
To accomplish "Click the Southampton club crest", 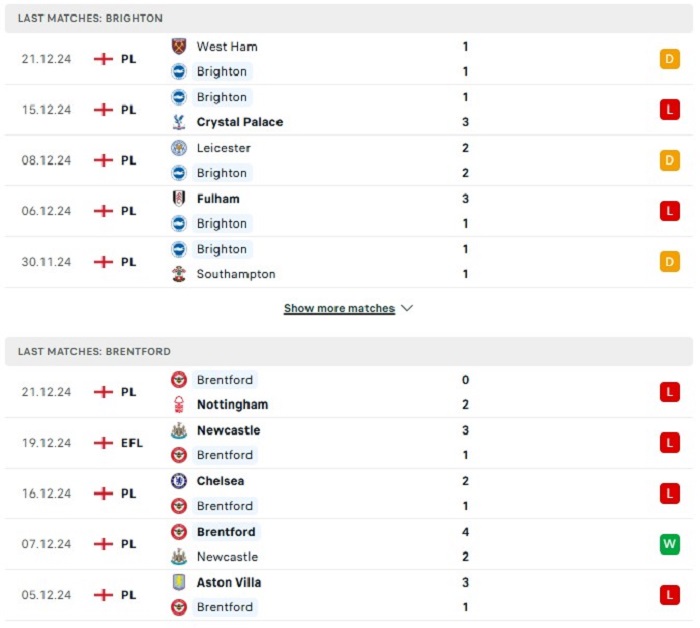I will point(179,274).
